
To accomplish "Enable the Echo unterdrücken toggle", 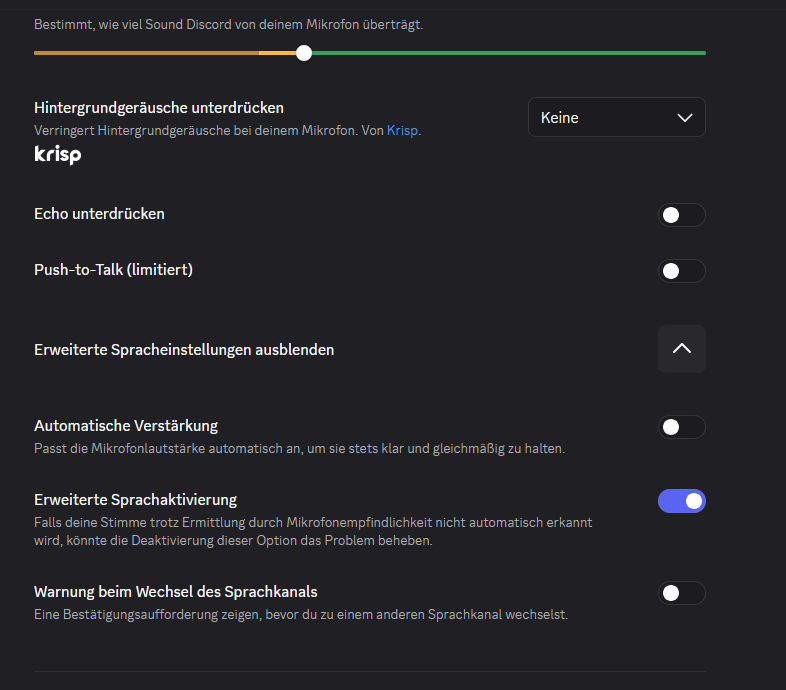I will click(x=681, y=215).
